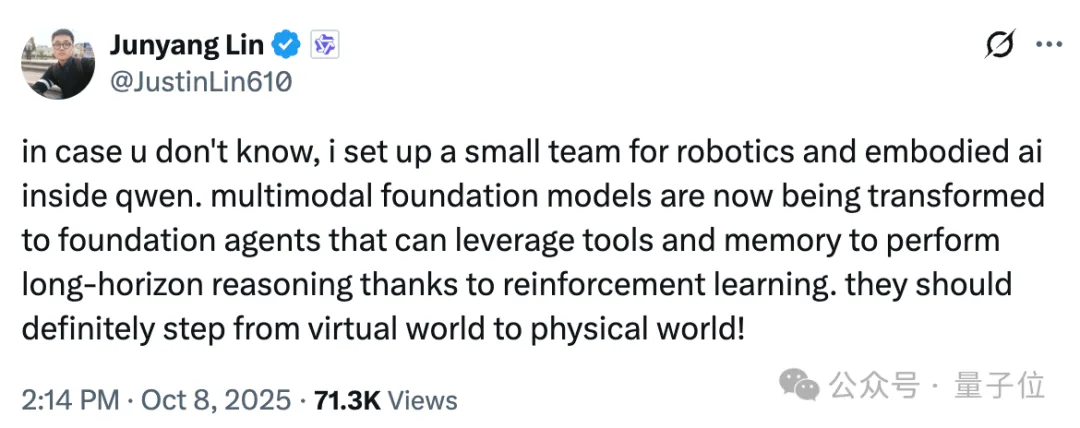This screenshot has width=1080, height=428.
Task: Click the Grok slashed-circle icon
Action: (999, 45)
